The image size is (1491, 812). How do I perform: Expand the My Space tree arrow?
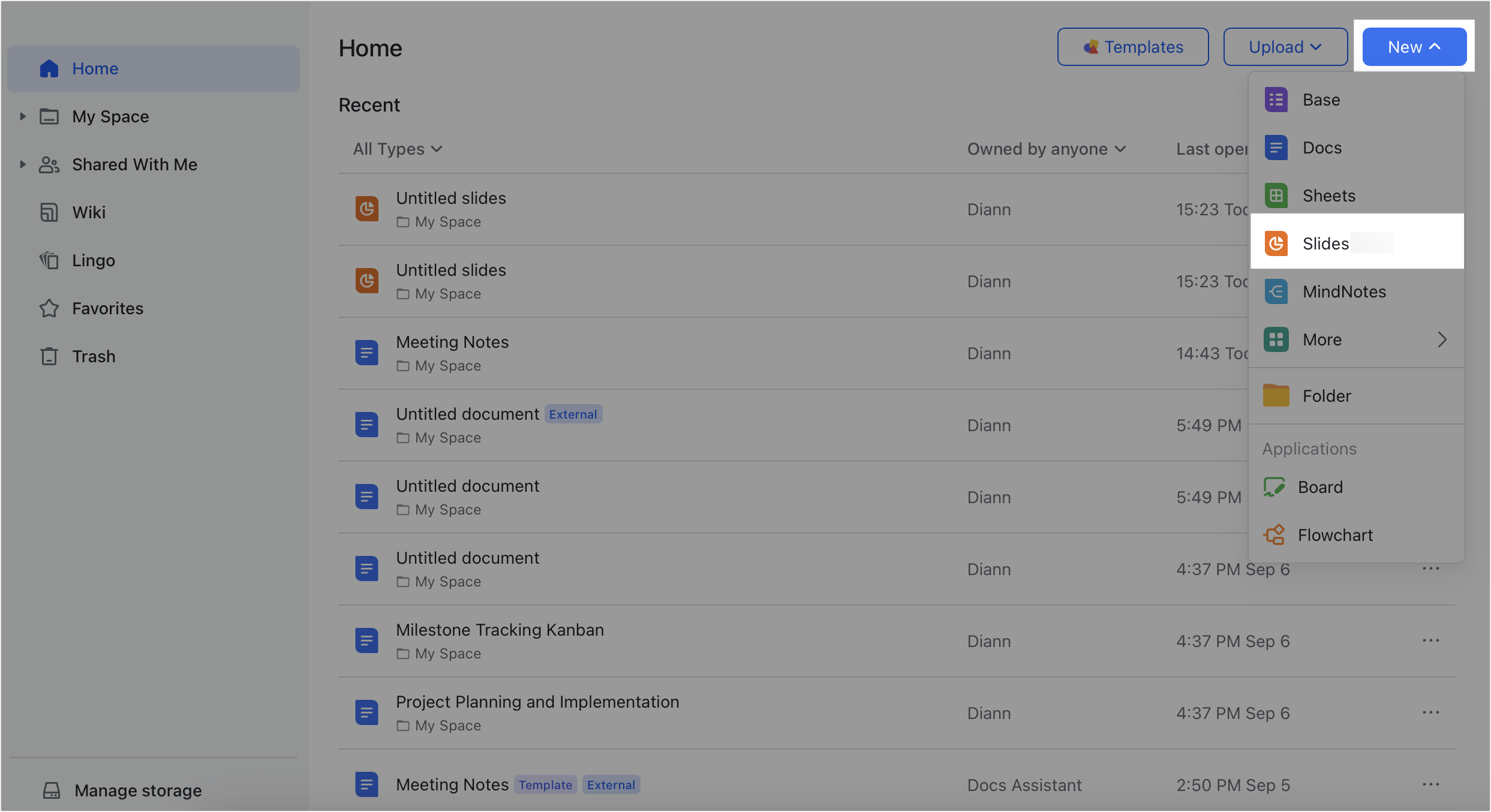(23, 116)
